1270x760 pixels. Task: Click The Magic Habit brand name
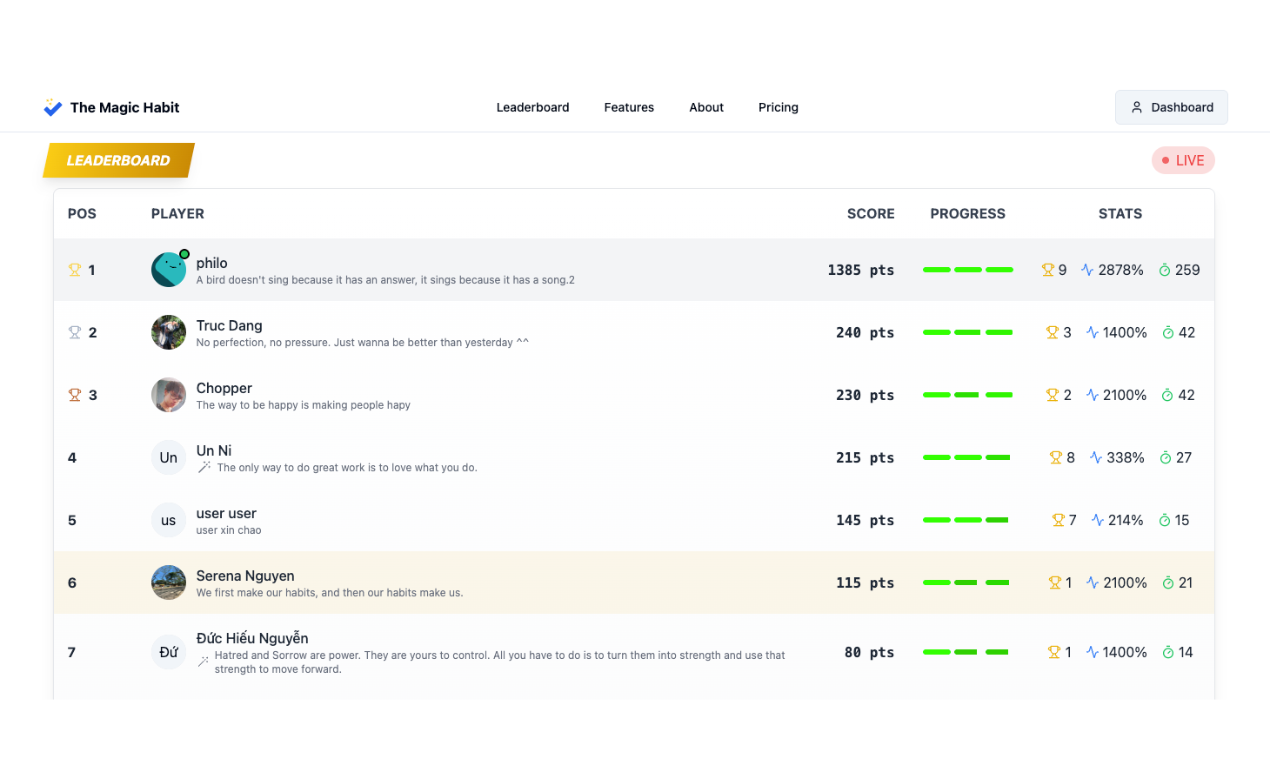(125, 107)
